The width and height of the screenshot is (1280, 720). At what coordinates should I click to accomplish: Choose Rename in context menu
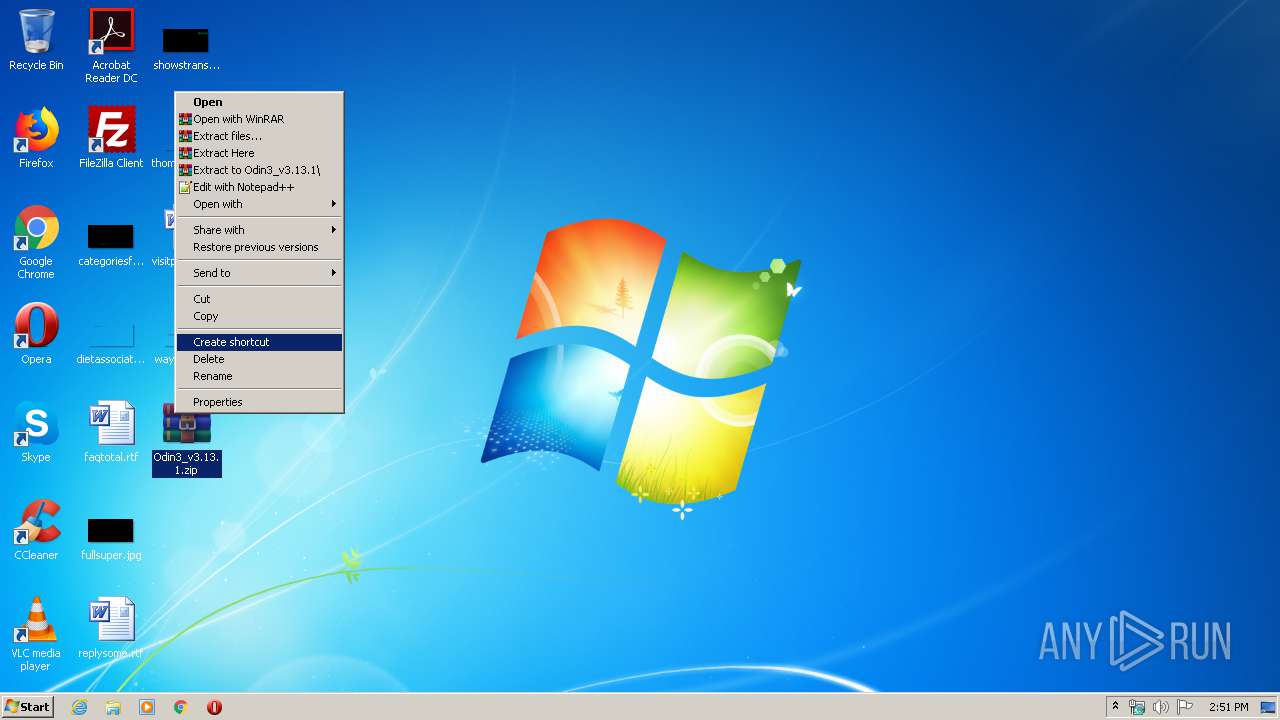259,376
